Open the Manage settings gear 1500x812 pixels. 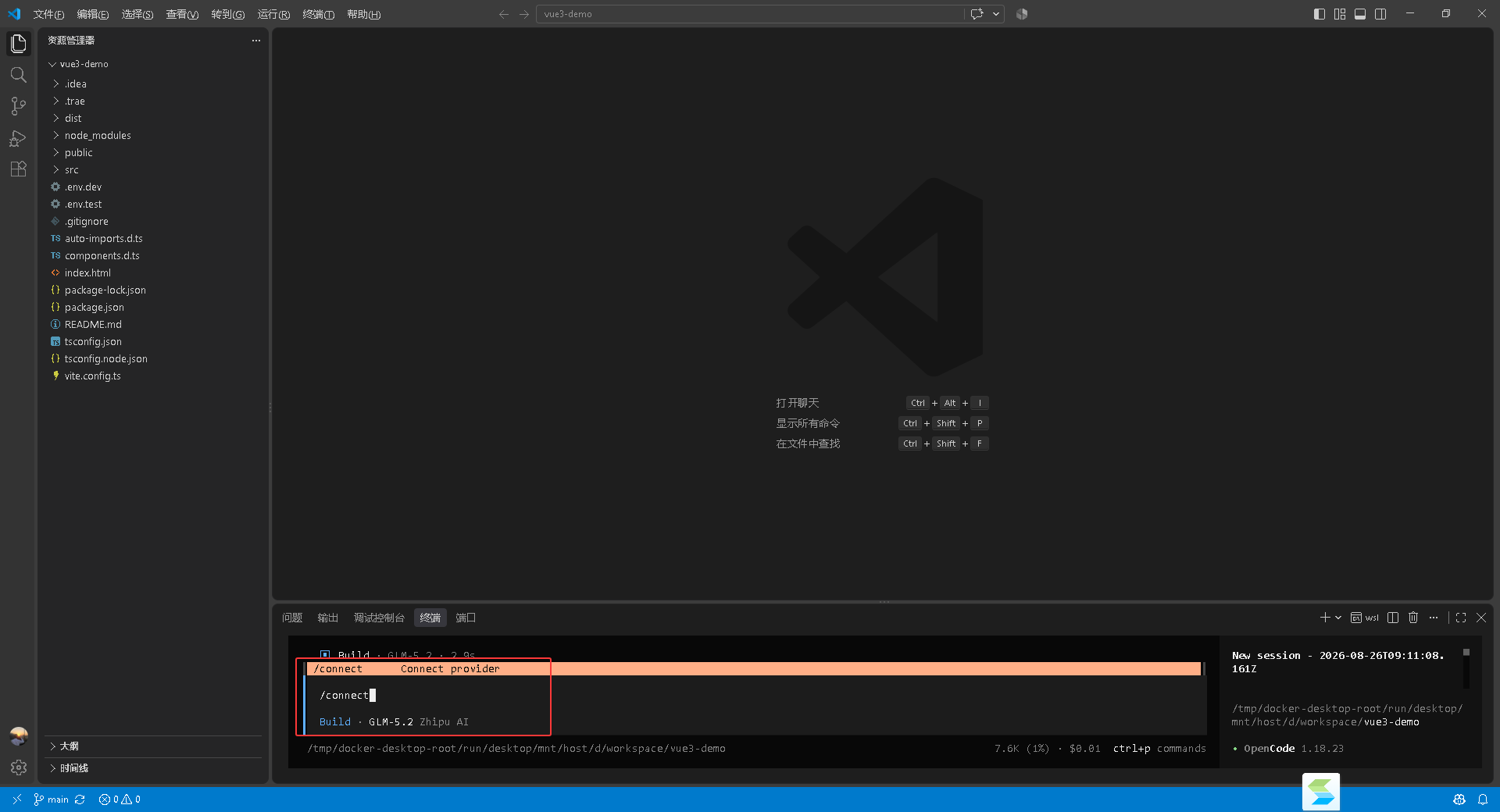[x=19, y=767]
